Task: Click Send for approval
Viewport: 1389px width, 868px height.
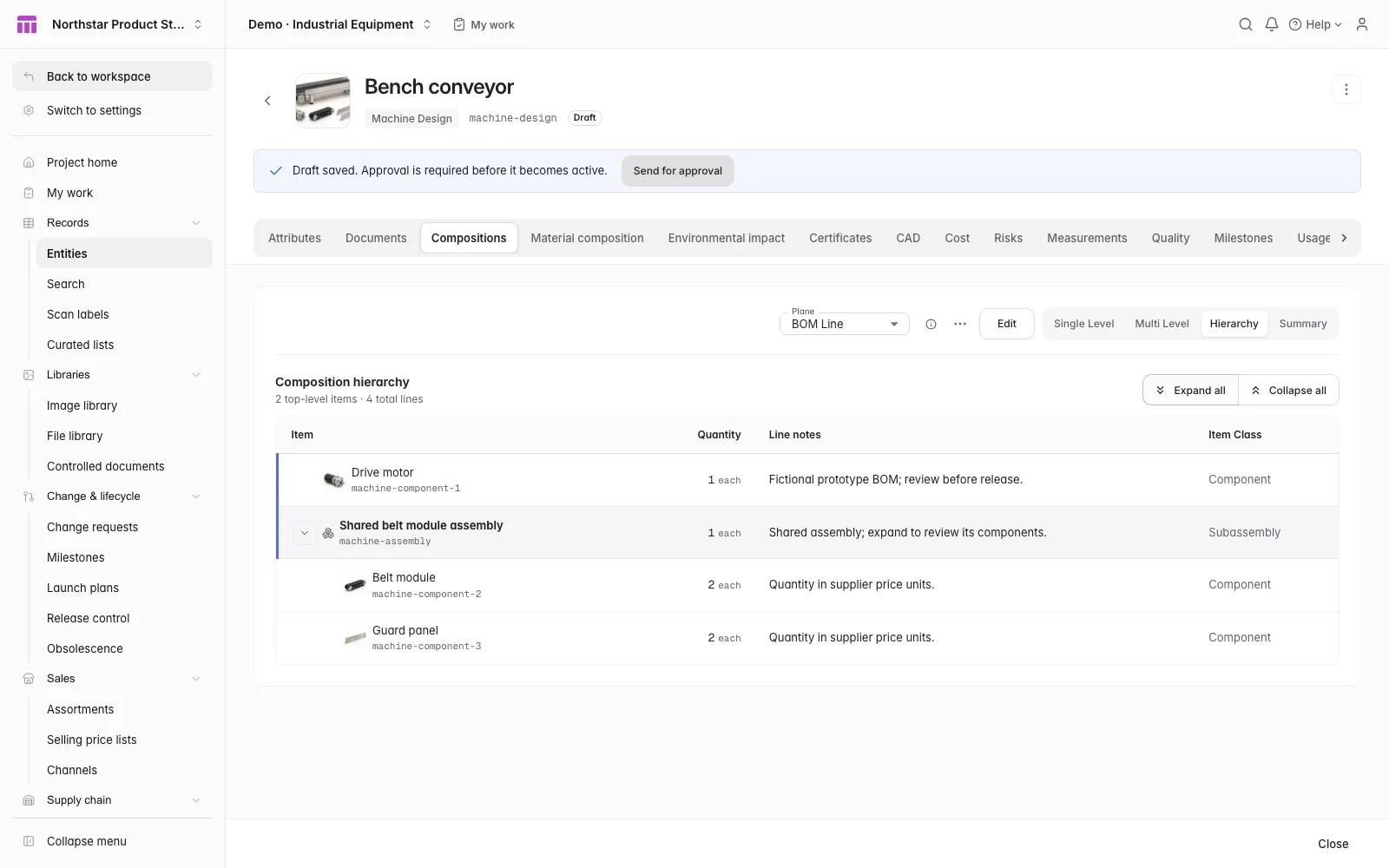Action: (678, 171)
